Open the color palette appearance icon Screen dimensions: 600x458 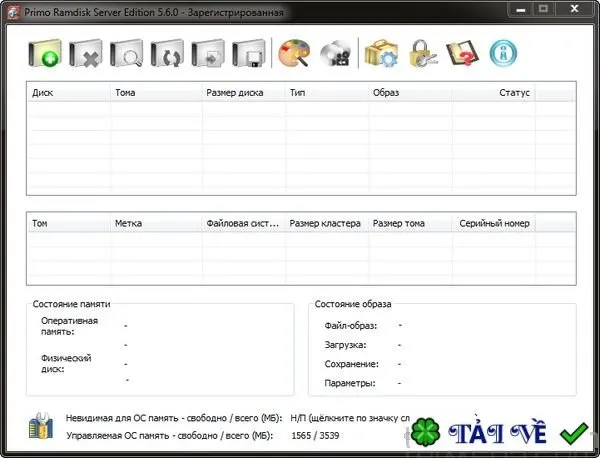coord(294,53)
